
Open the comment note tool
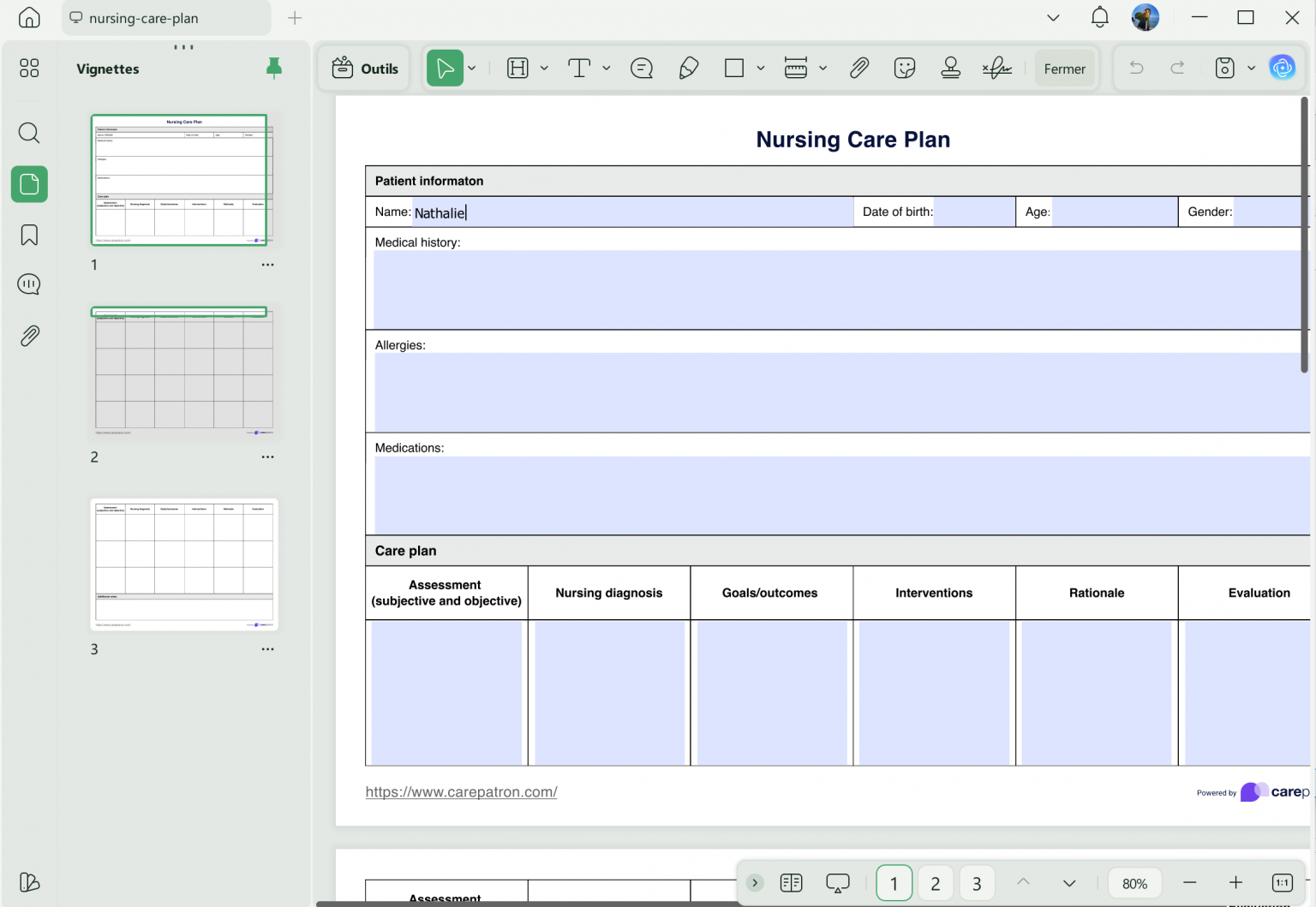coord(642,69)
